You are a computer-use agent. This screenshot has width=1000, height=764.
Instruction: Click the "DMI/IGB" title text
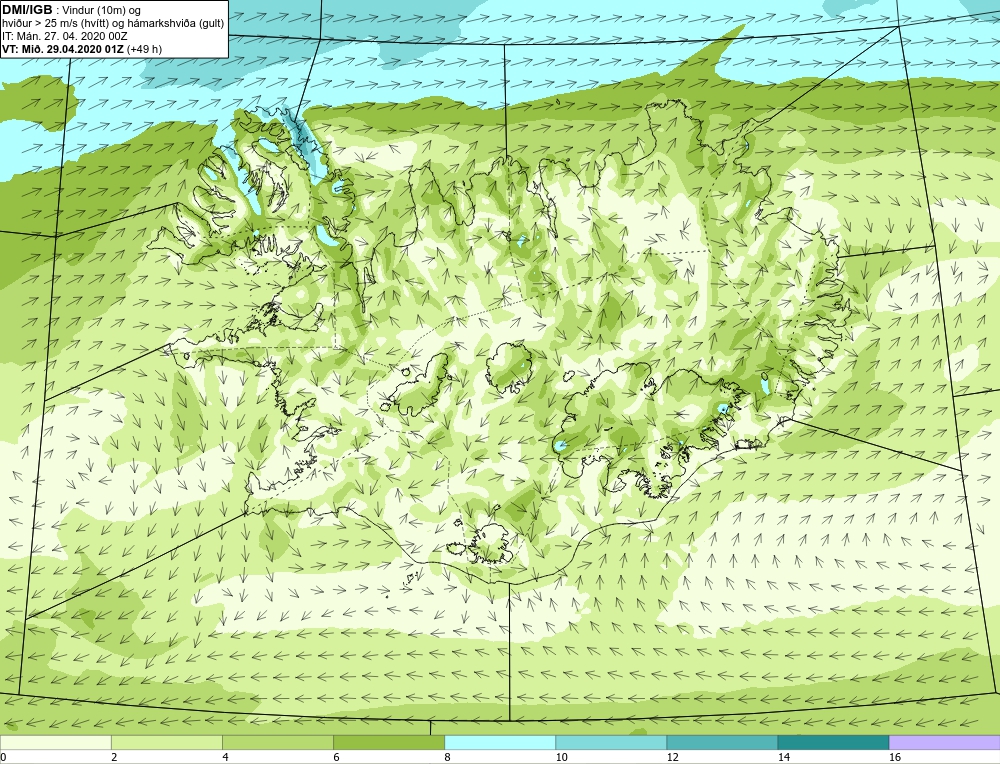27,10
